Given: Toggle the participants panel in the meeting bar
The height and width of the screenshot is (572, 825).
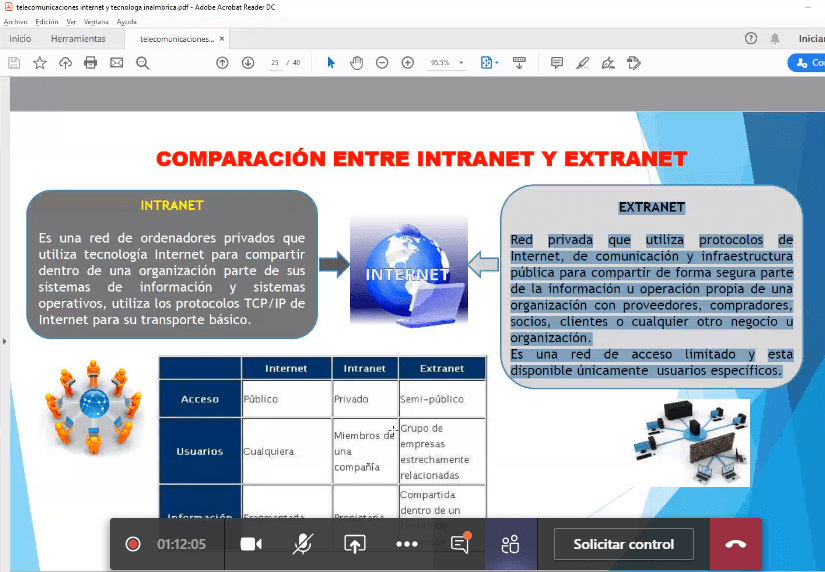Looking at the screenshot, I should [510, 544].
